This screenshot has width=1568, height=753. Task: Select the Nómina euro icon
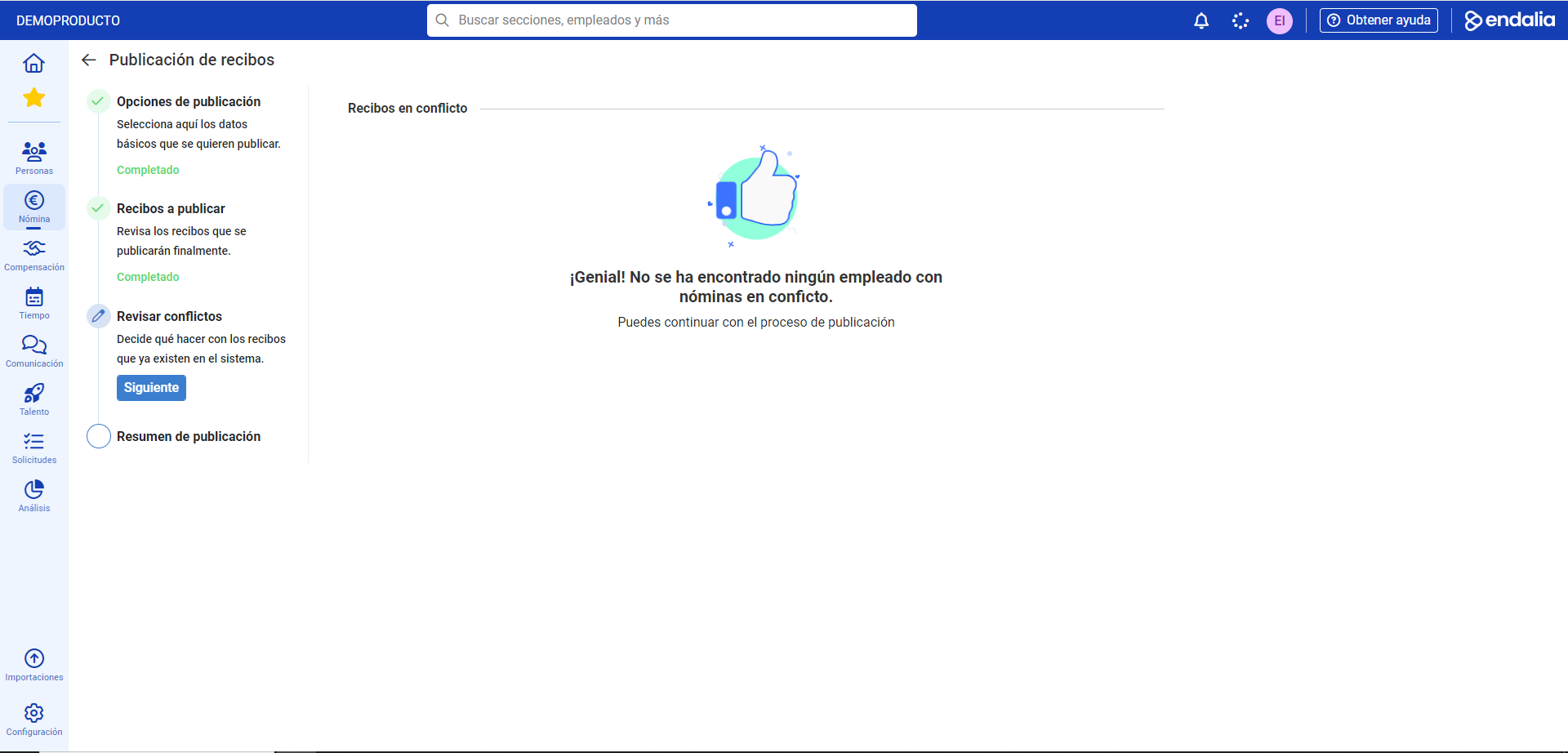coord(34,200)
